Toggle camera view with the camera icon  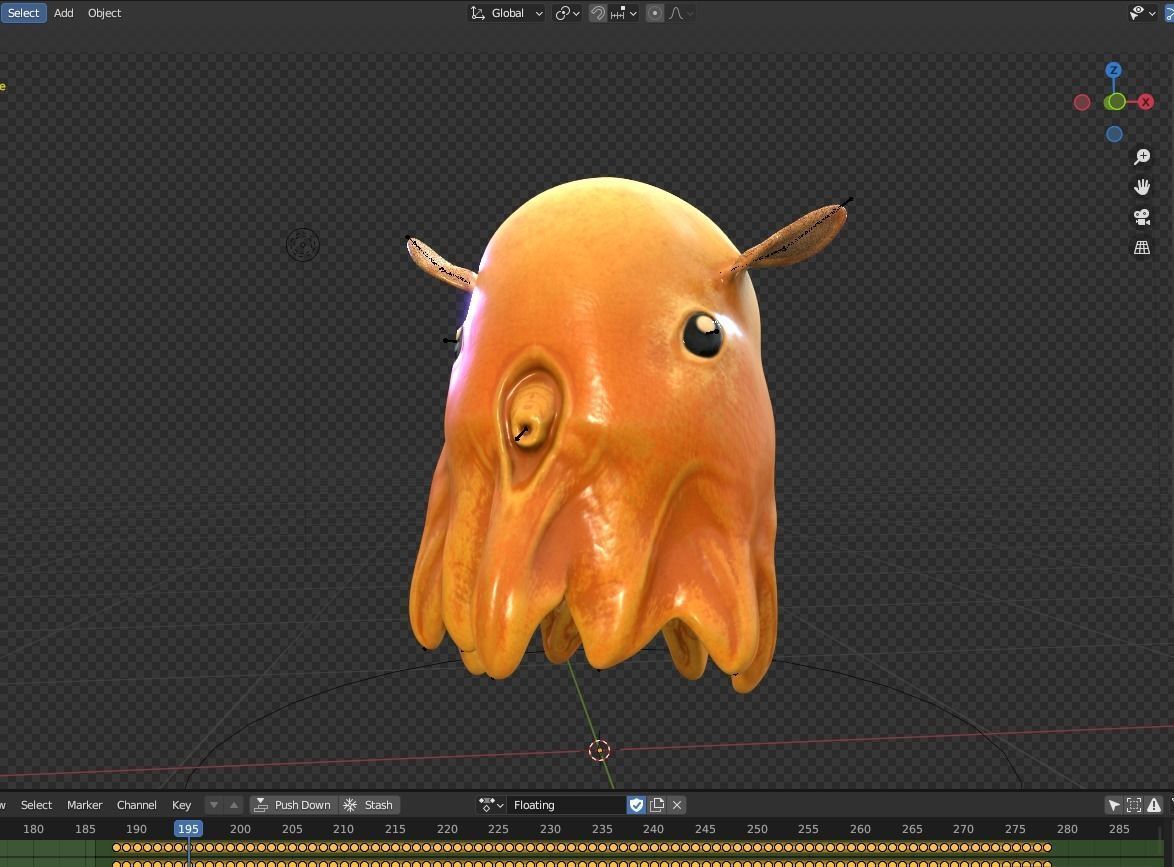1142,217
